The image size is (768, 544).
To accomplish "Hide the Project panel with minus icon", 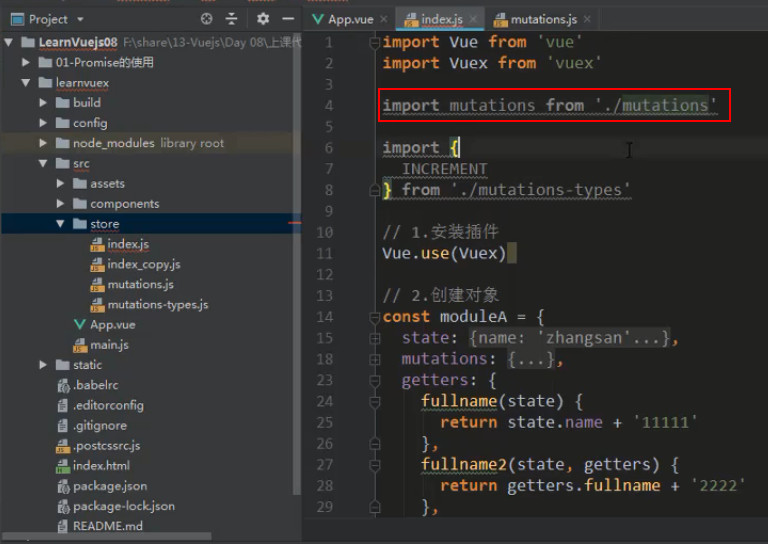I will tap(288, 19).
